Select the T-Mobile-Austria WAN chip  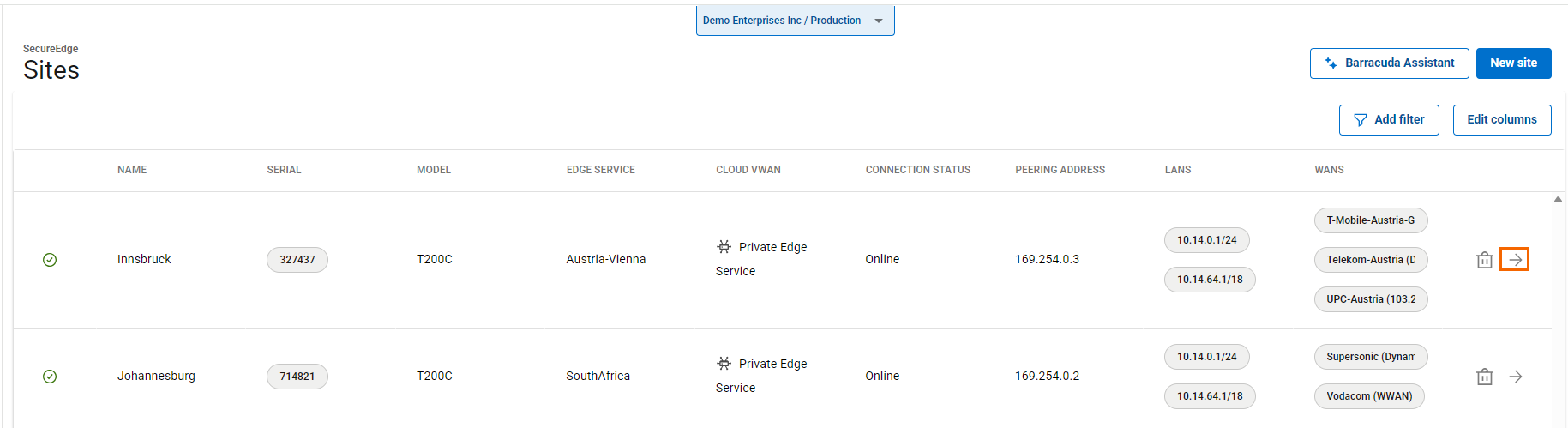point(1370,220)
